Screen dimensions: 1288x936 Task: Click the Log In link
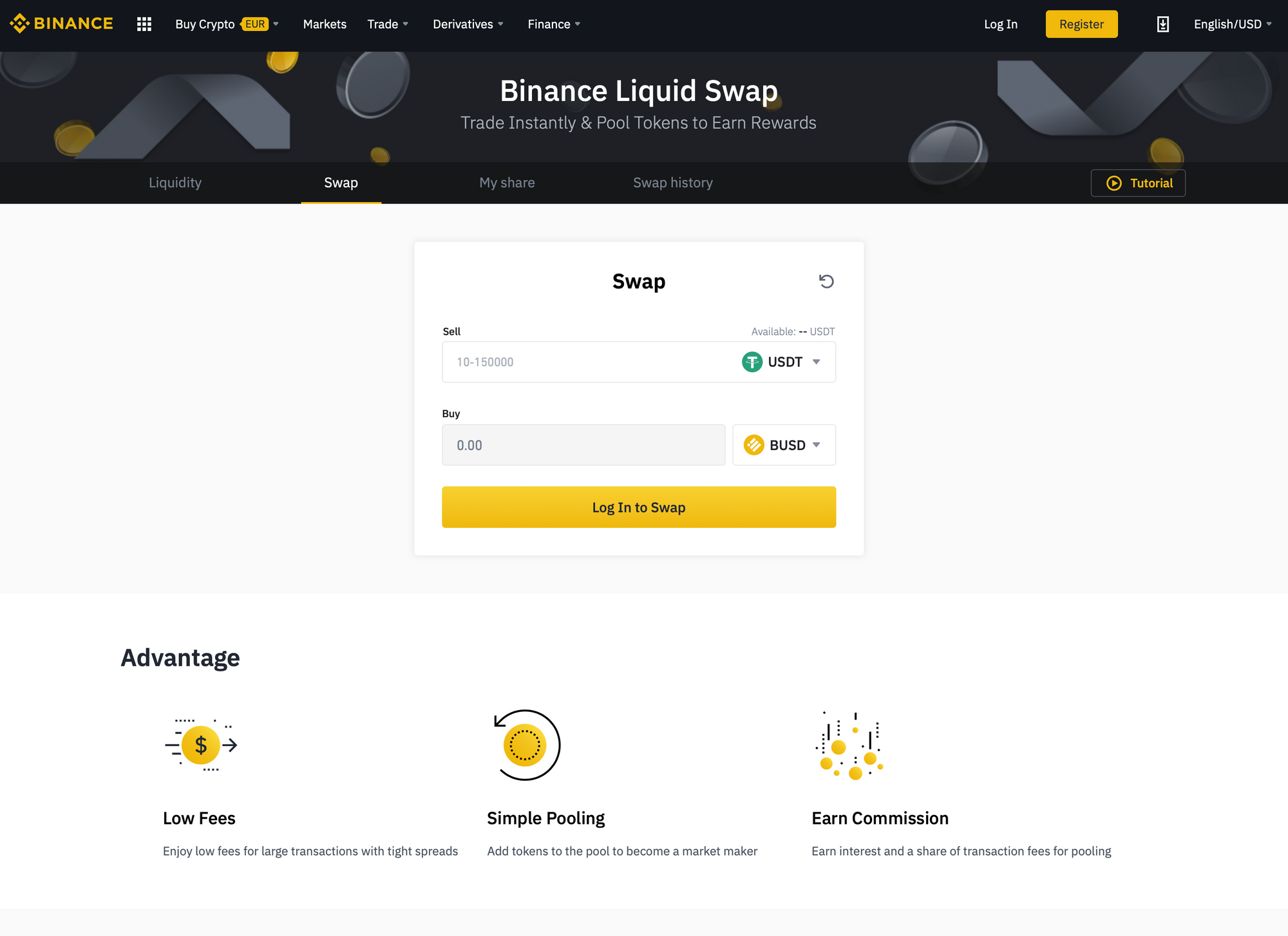click(x=1001, y=24)
